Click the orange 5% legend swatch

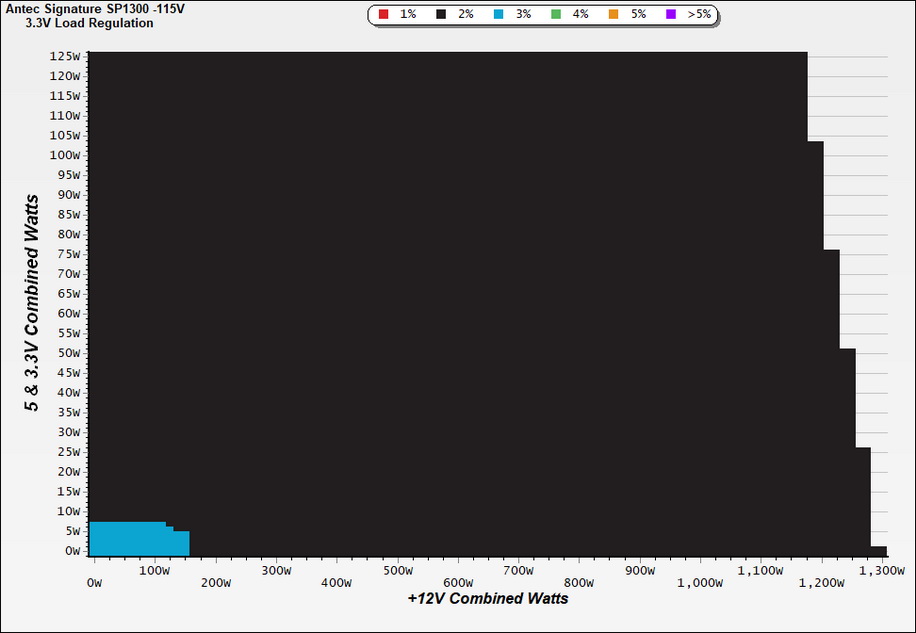click(613, 15)
